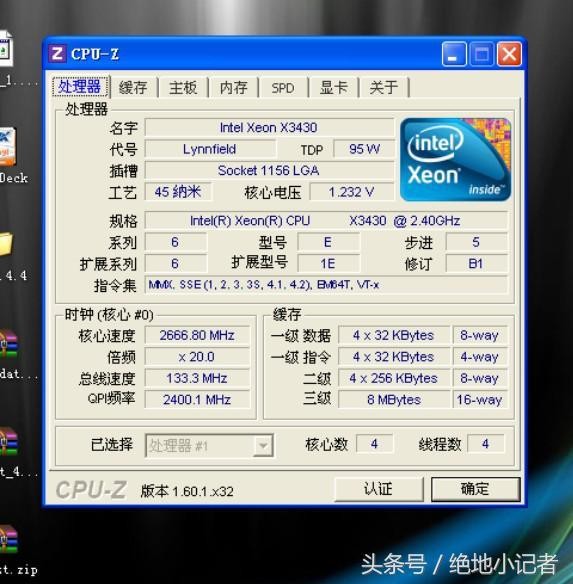
Task: Click the core count value next to 核心数
Action: click(x=374, y=444)
